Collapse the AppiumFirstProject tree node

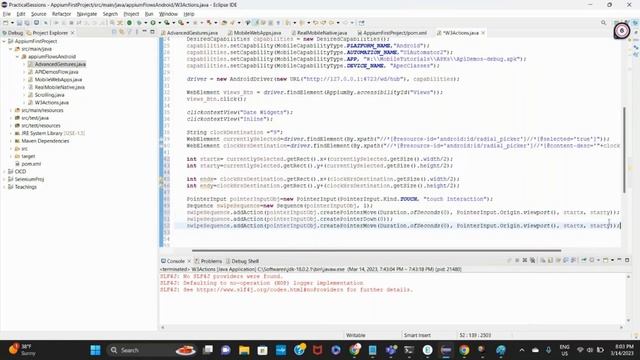point(4,41)
